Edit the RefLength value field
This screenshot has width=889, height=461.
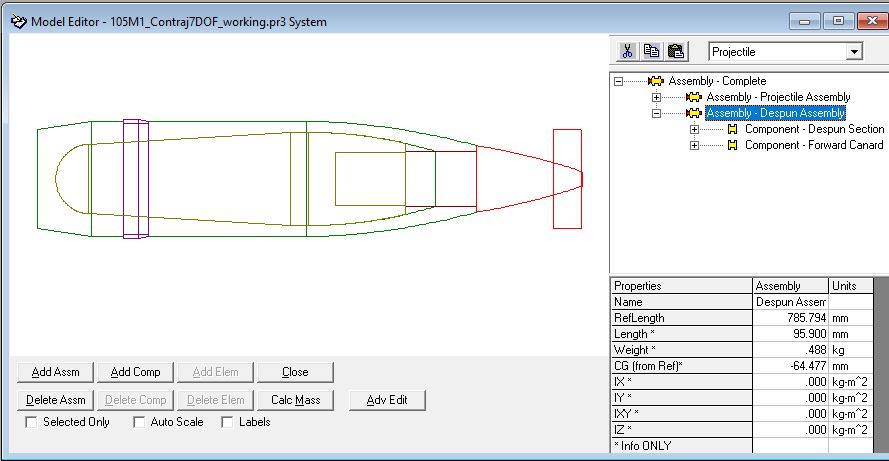click(x=790, y=318)
